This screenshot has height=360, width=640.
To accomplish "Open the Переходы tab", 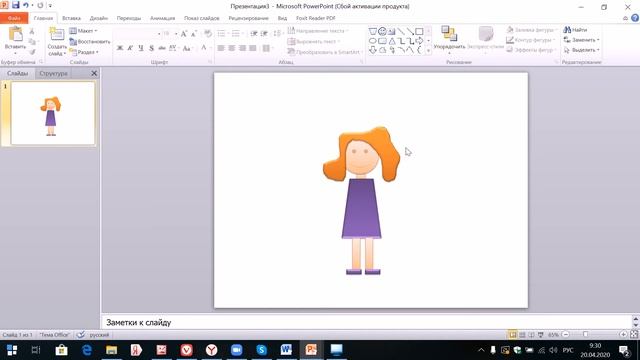I will point(129,18).
